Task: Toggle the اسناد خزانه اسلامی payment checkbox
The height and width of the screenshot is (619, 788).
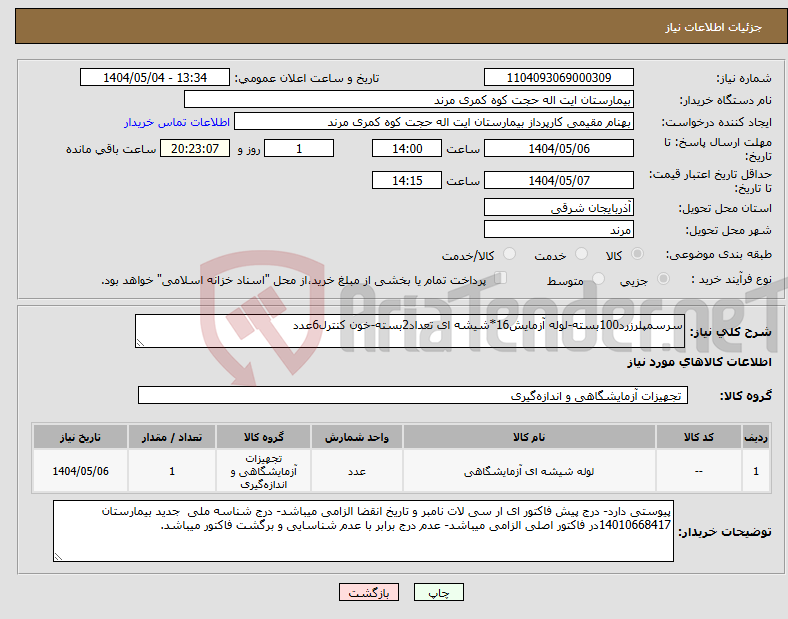Action: coord(501,277)
